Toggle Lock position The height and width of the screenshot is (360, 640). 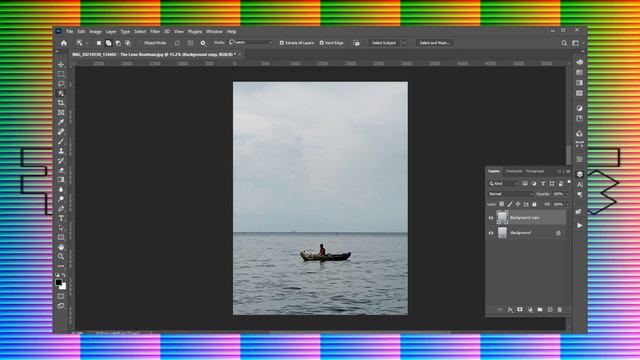pyautogui.click(x=518, y=204)
